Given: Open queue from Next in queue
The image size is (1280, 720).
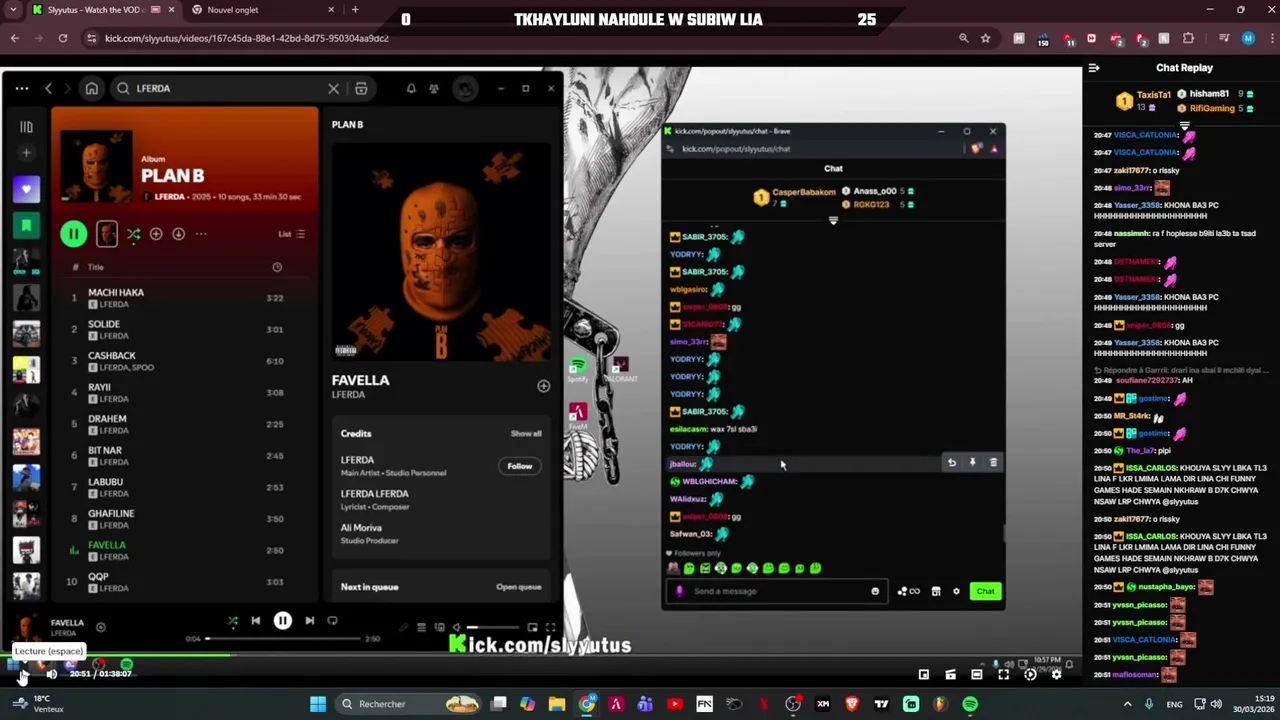Looking at the screenshot, I should (x=518, y=587).
